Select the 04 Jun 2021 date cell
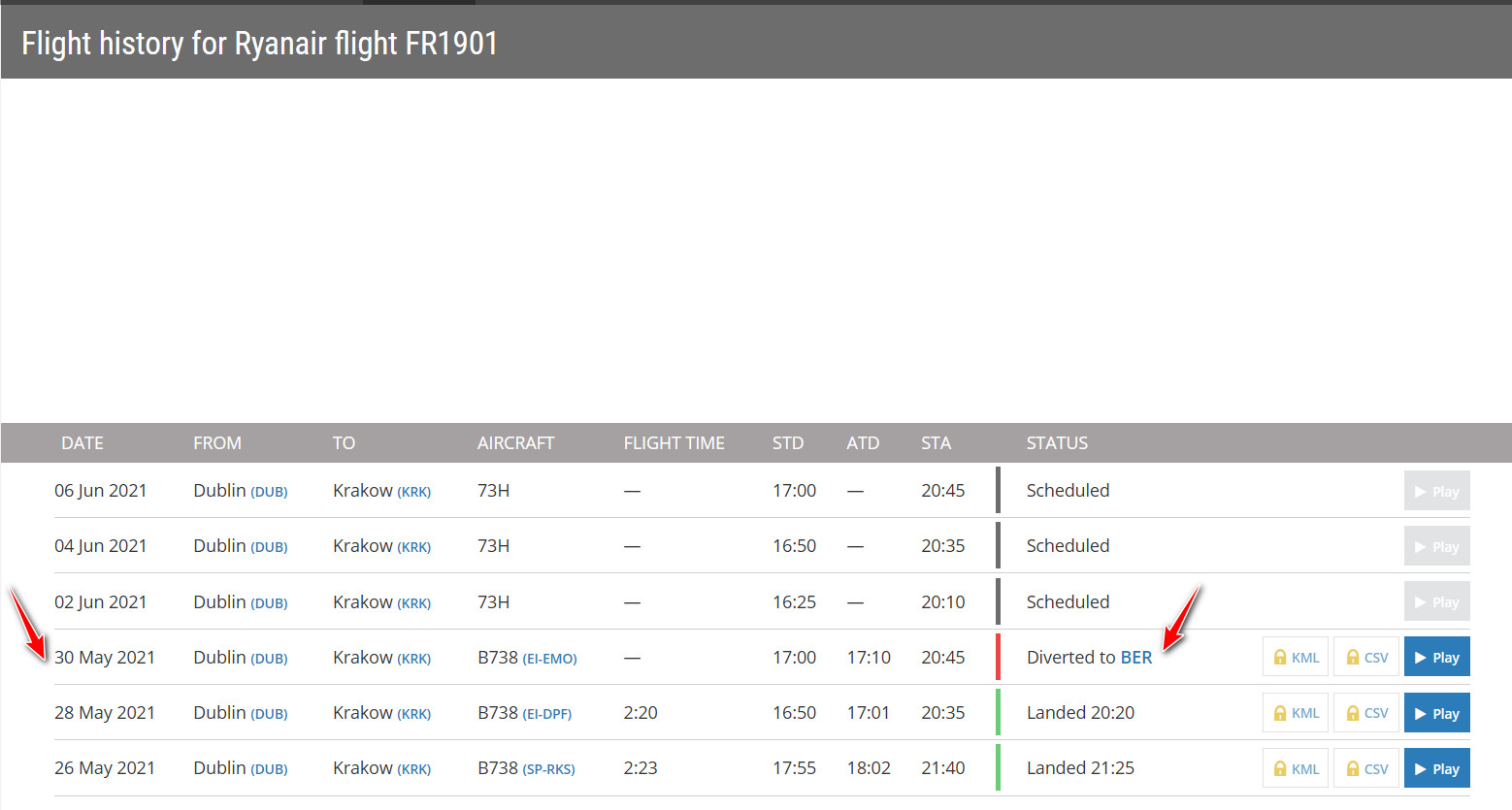 pyautogui.click(x=101, y=546)
